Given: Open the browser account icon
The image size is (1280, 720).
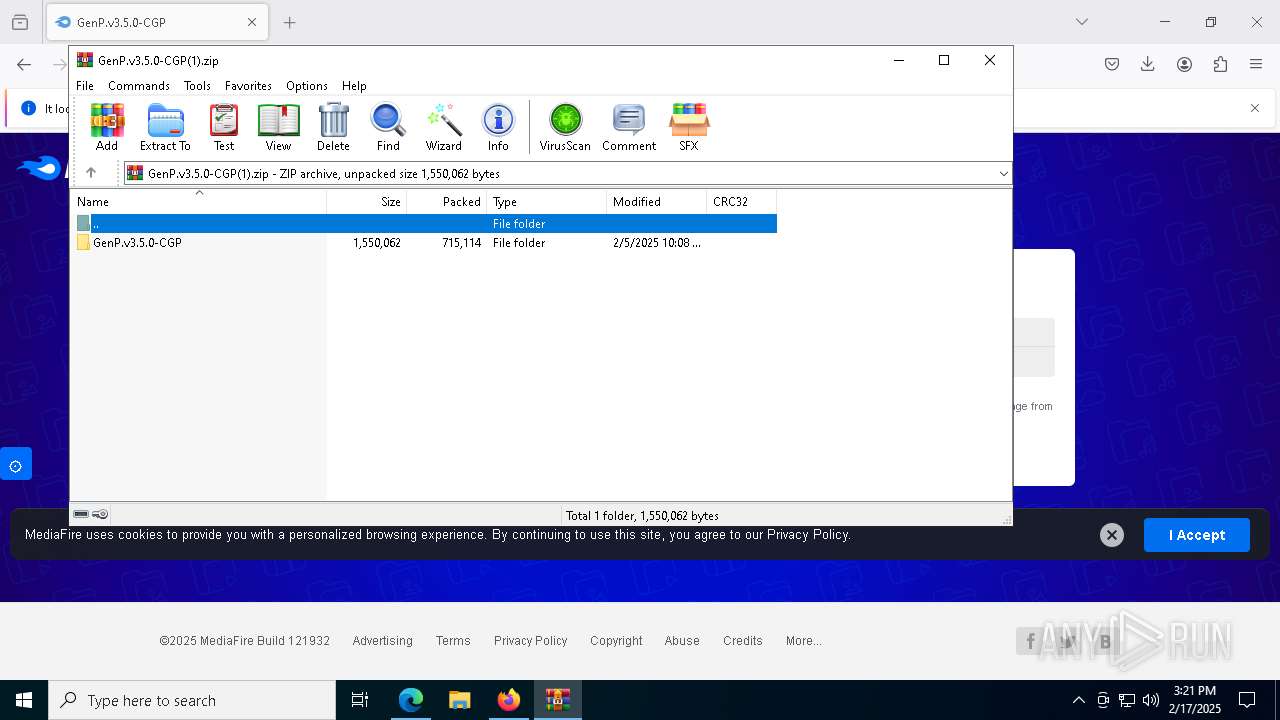Looking at the screenshot, I should pyautogui.click(x=1184, y=64).
